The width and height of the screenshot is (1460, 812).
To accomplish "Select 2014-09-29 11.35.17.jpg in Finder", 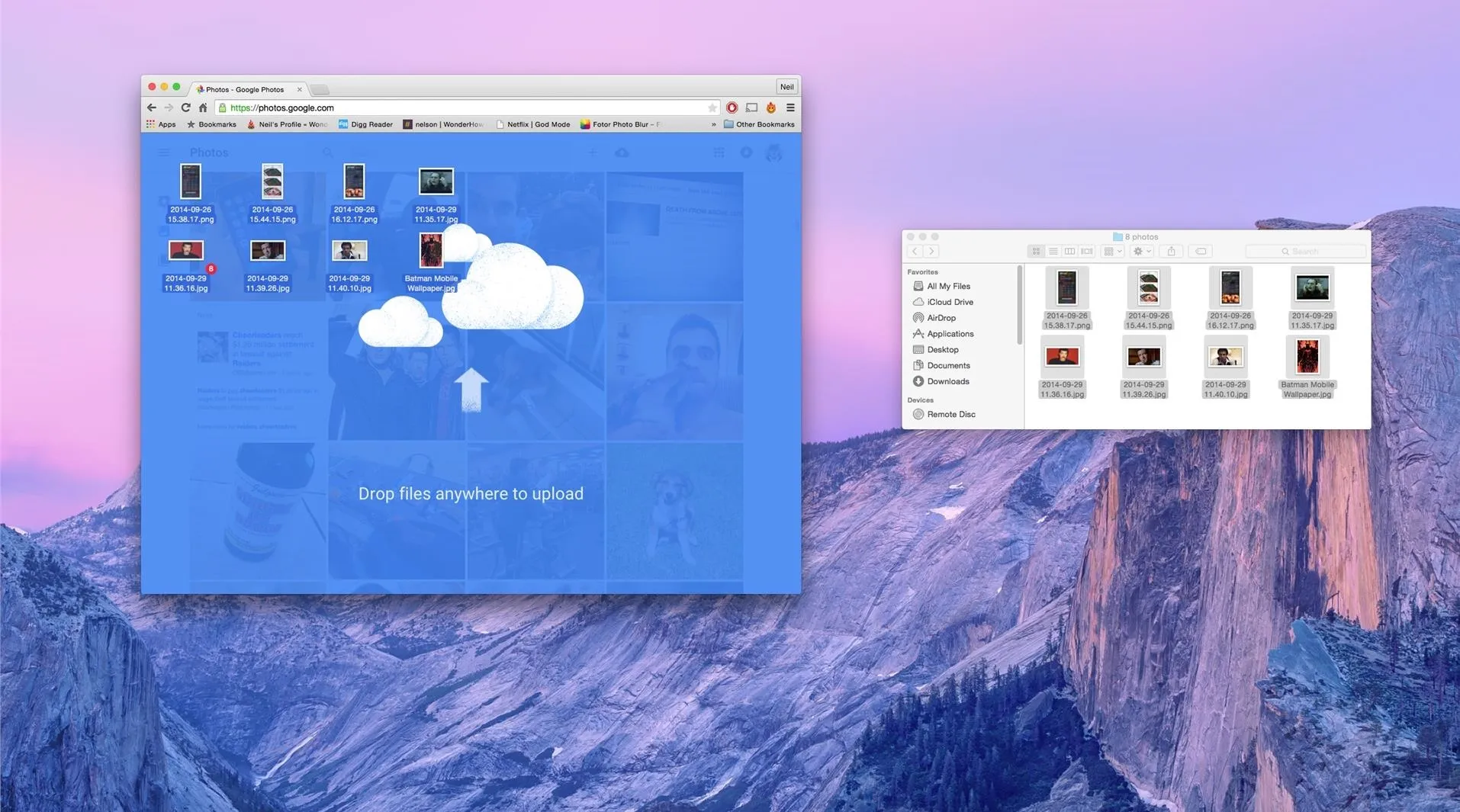I will pyautogui.click(x=1312, y=298).
